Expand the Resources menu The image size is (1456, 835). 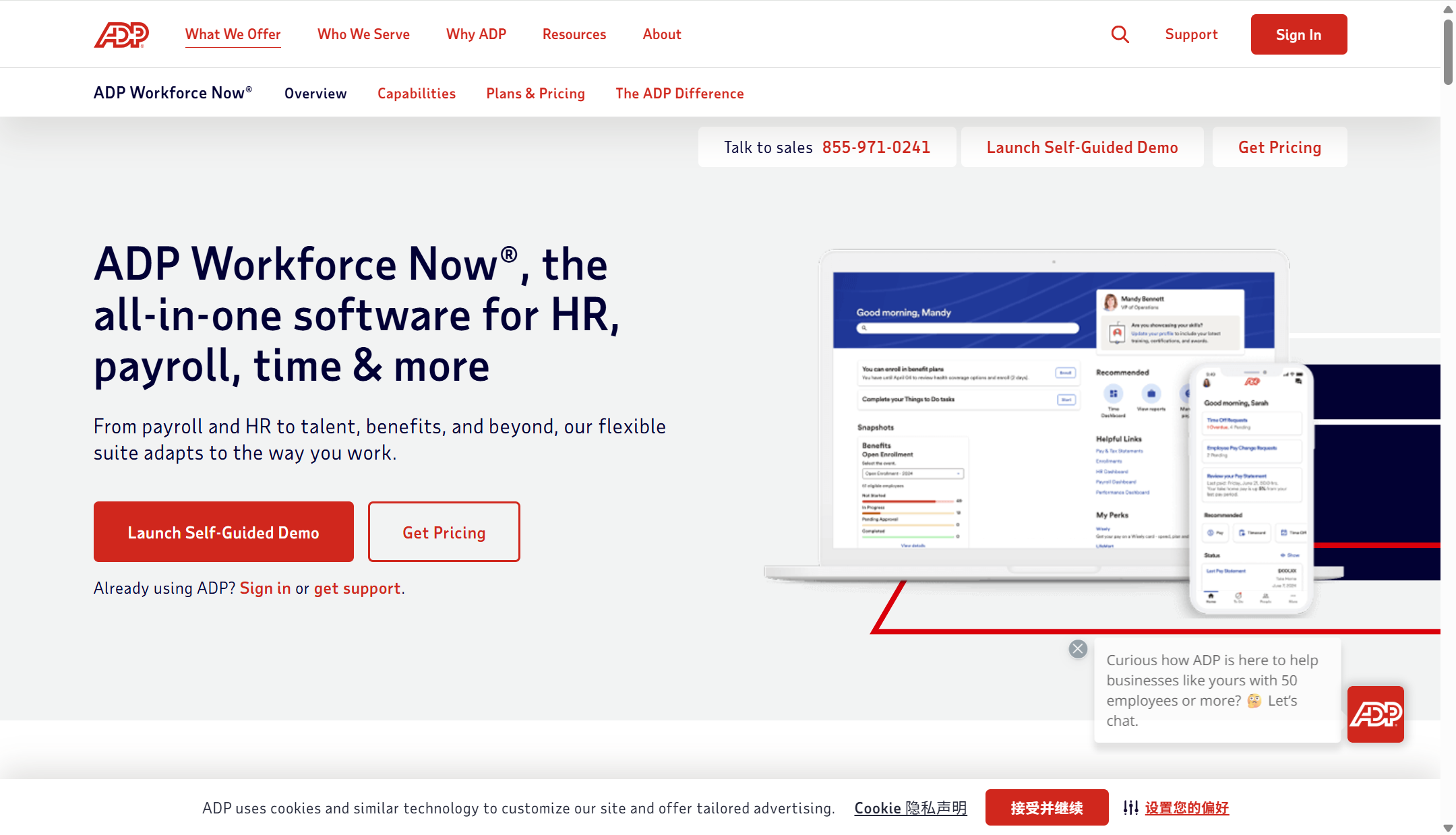[x=574, y=34]
